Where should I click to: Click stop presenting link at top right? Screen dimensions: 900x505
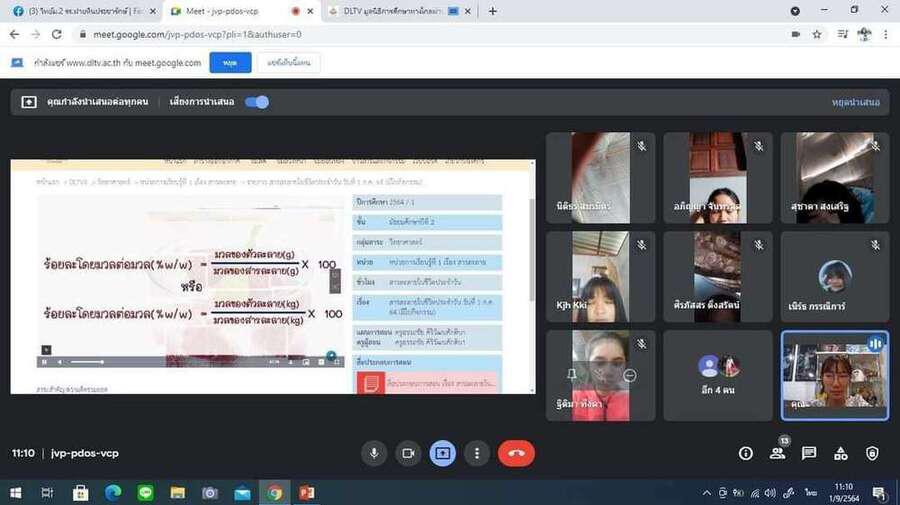(x=855, y=102)
